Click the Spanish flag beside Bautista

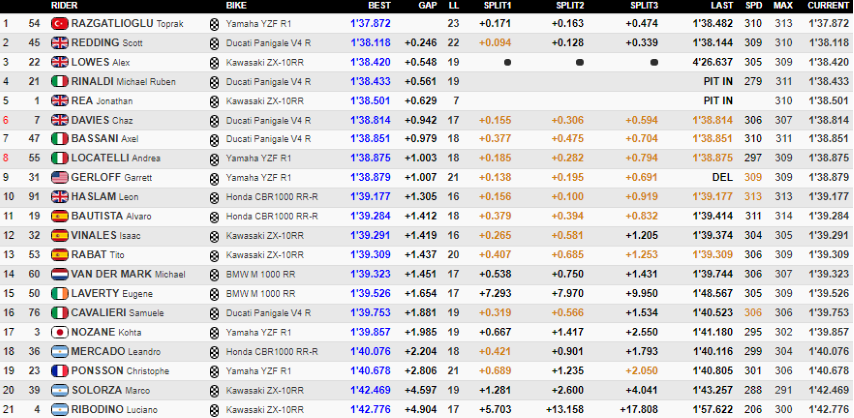coord(59,216)
